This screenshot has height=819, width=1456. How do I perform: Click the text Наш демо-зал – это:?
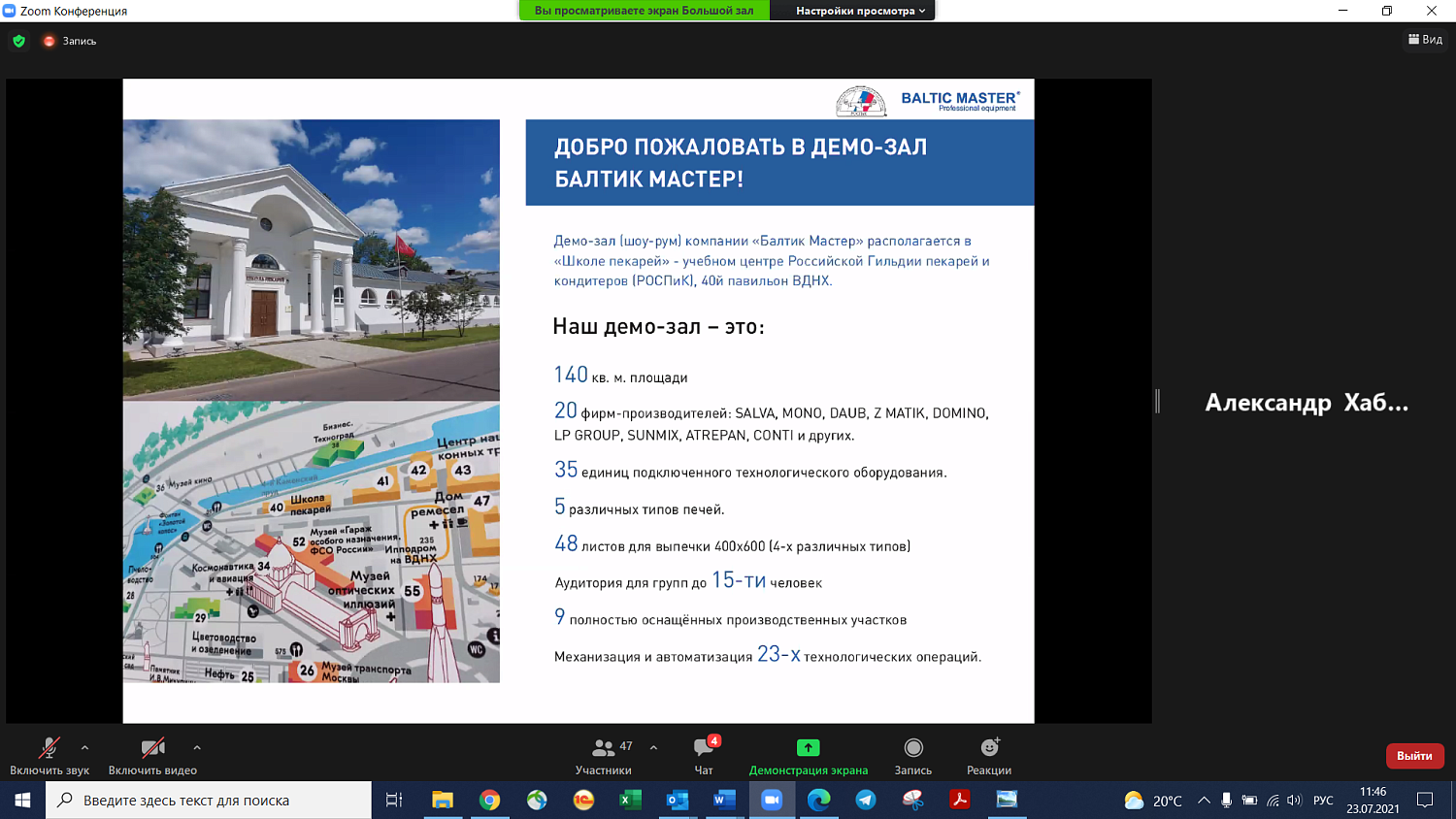[658, 327]
